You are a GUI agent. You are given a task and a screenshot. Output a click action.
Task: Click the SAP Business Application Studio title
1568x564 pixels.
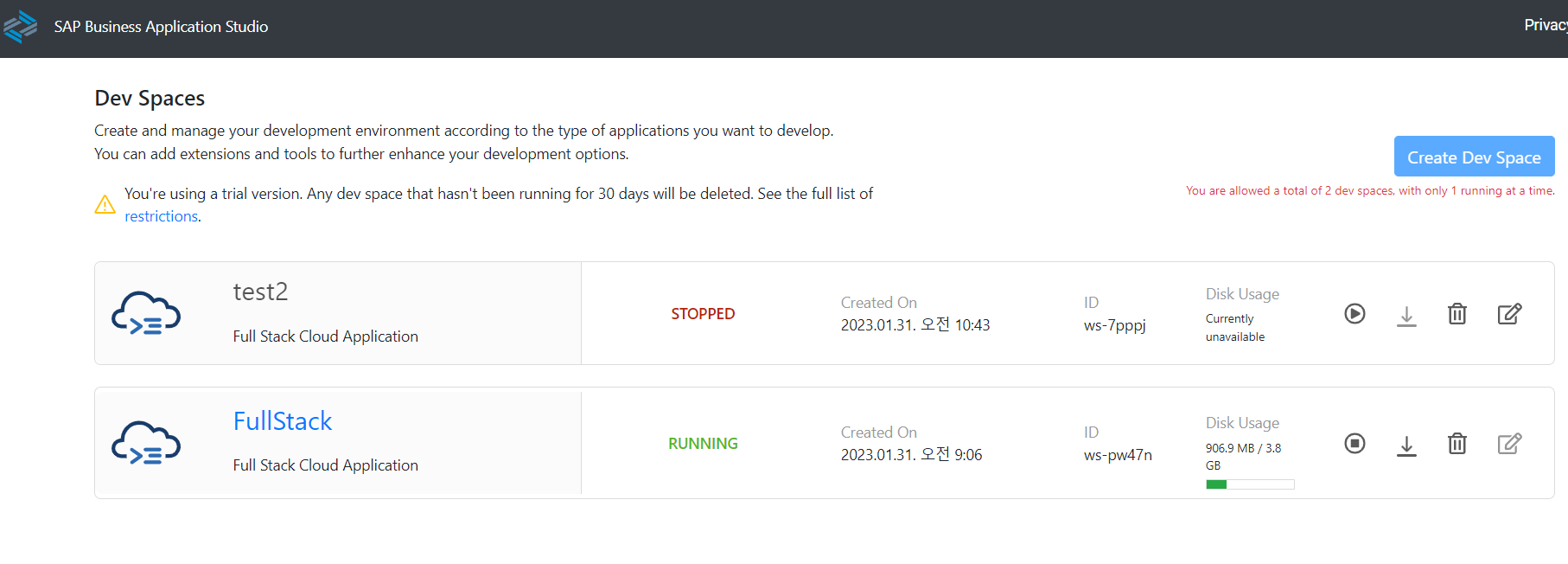(161, 27)
